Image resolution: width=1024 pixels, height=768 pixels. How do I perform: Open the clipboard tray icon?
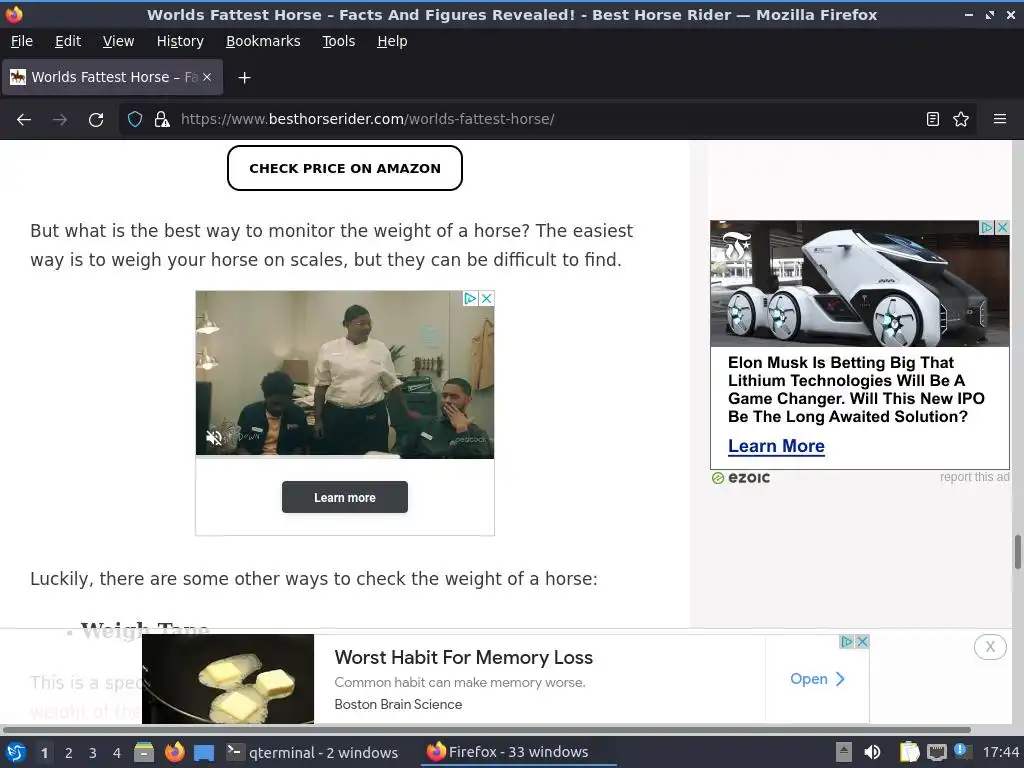[x=908, y=752]
